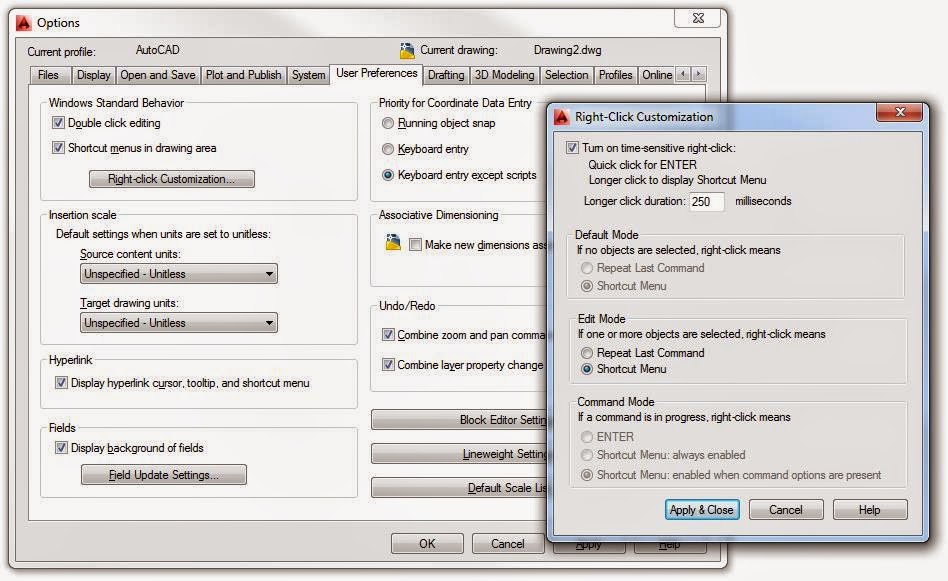Image resolution: width=948 pixels, height=581 pixels.
Task: Open the Plot and Publish tab
Action: (x=244, y=75)
